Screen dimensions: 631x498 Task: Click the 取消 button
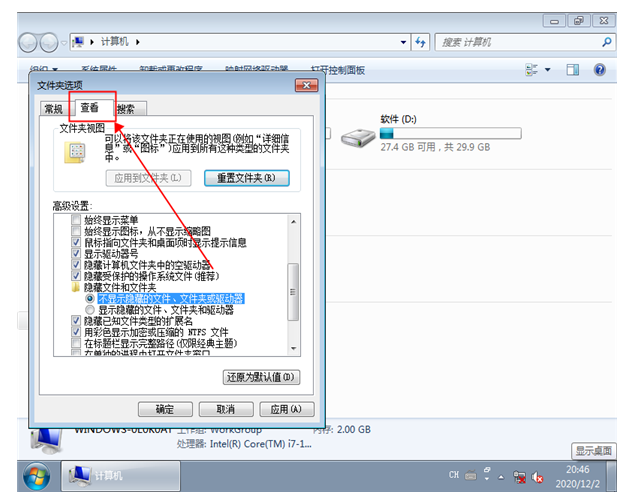tap(226, 410)
